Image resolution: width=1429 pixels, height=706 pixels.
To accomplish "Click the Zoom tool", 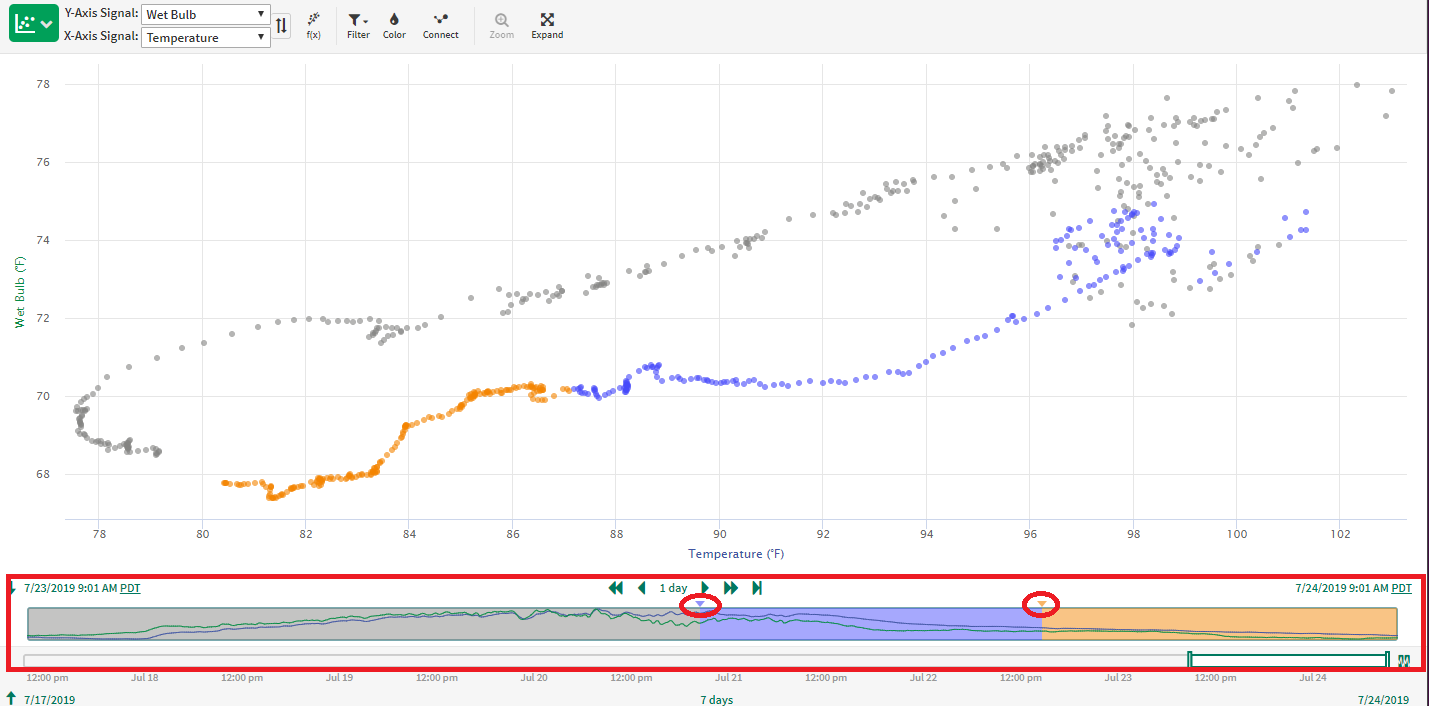I will pyautogui.click(x=501, y=25).
